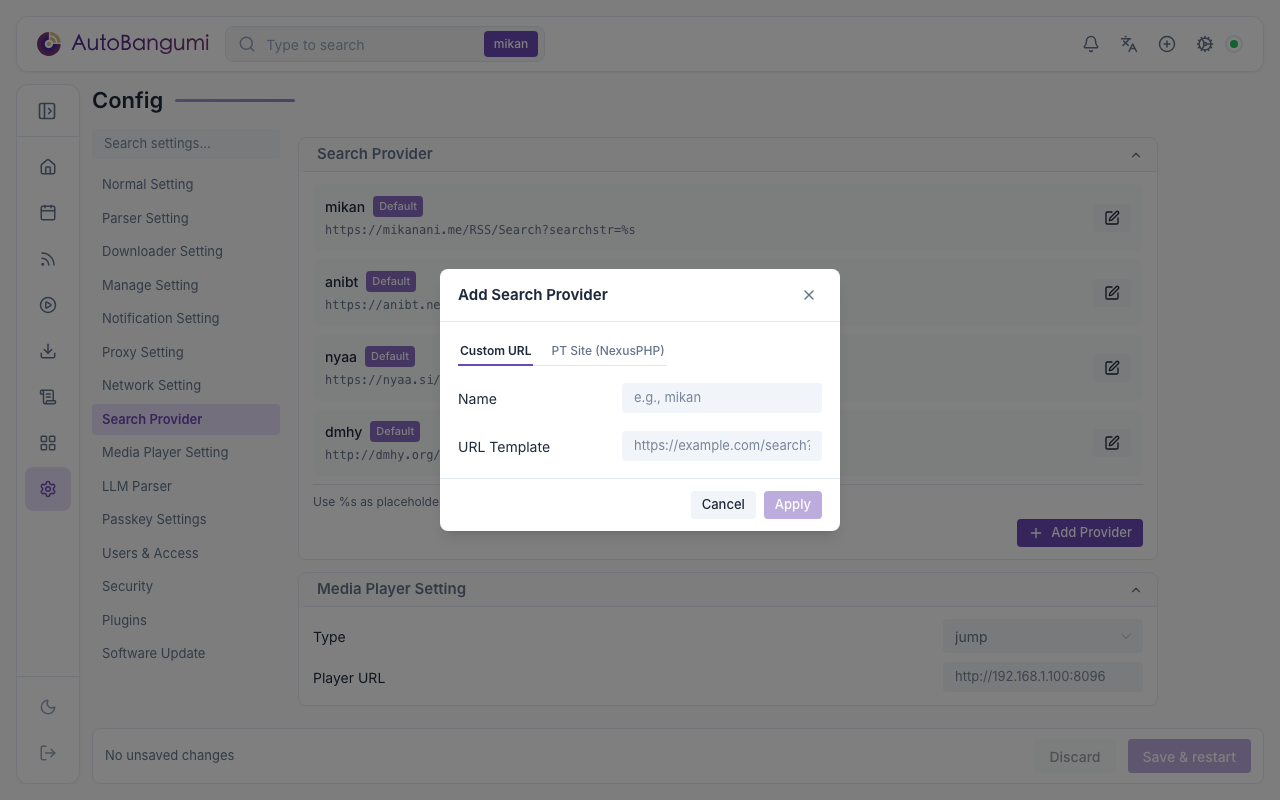Screen dimensions: 1280x800
Task: Focus the provider Name input field
Action: coord(722,398)
